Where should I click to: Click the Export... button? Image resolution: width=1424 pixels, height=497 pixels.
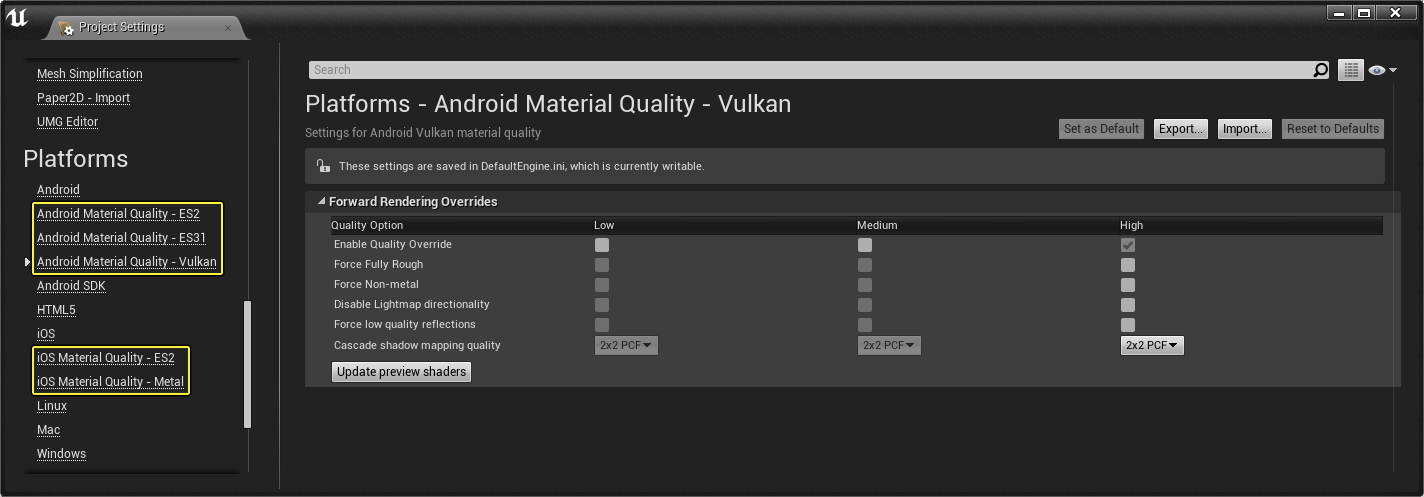[x=1181, y=129]
